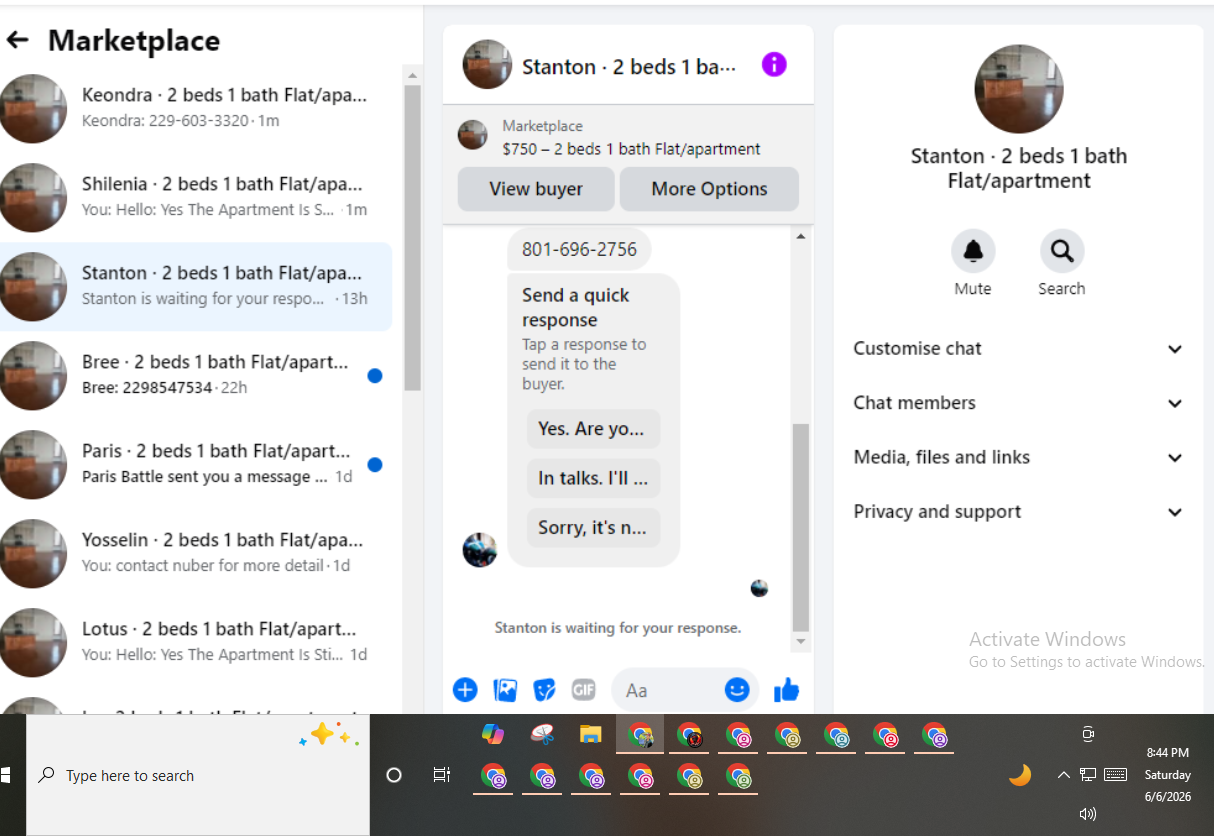Viewport: 1214px width, 836px height.
Task: Select the Stanton conversation row
Action: point(197,286)
